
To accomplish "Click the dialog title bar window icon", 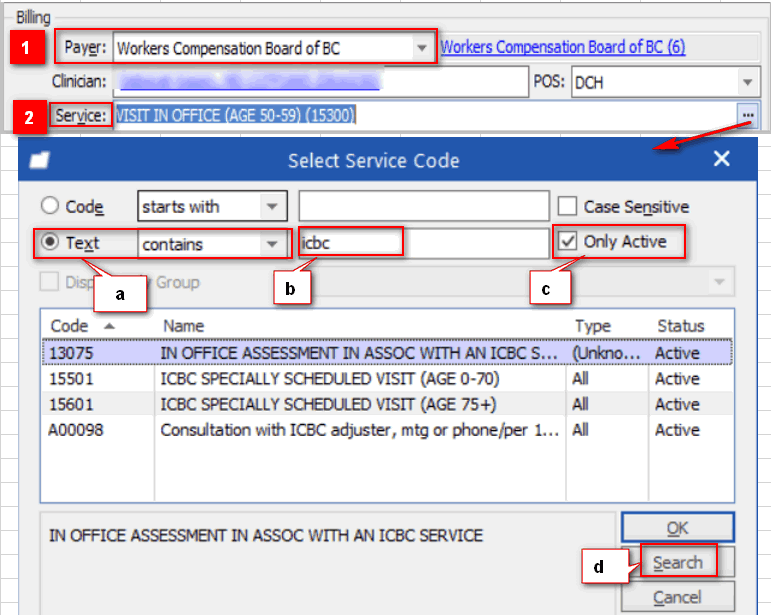I will (x=40, y=160).
